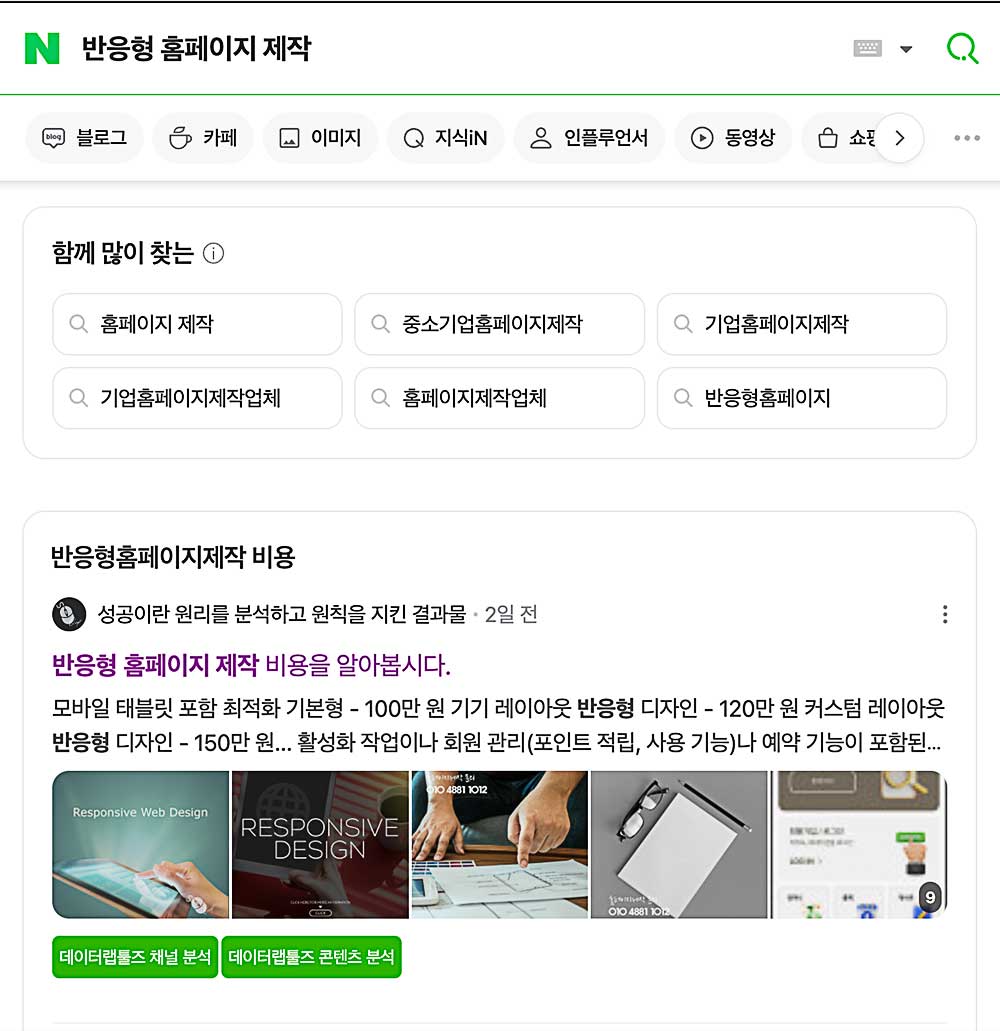Switch to the 블로그 tab
The image size is (1000, 1031).
(x=84, y=138)
